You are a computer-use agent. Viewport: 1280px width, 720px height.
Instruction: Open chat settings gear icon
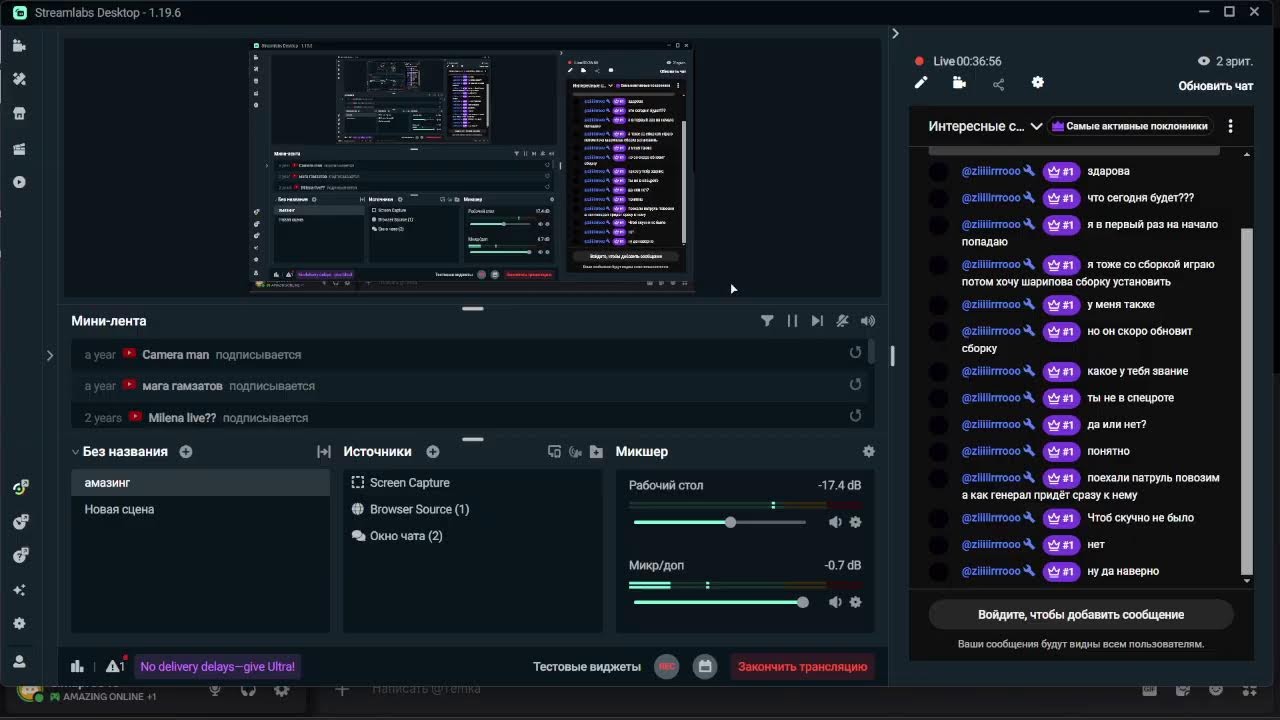(1037, 83)
